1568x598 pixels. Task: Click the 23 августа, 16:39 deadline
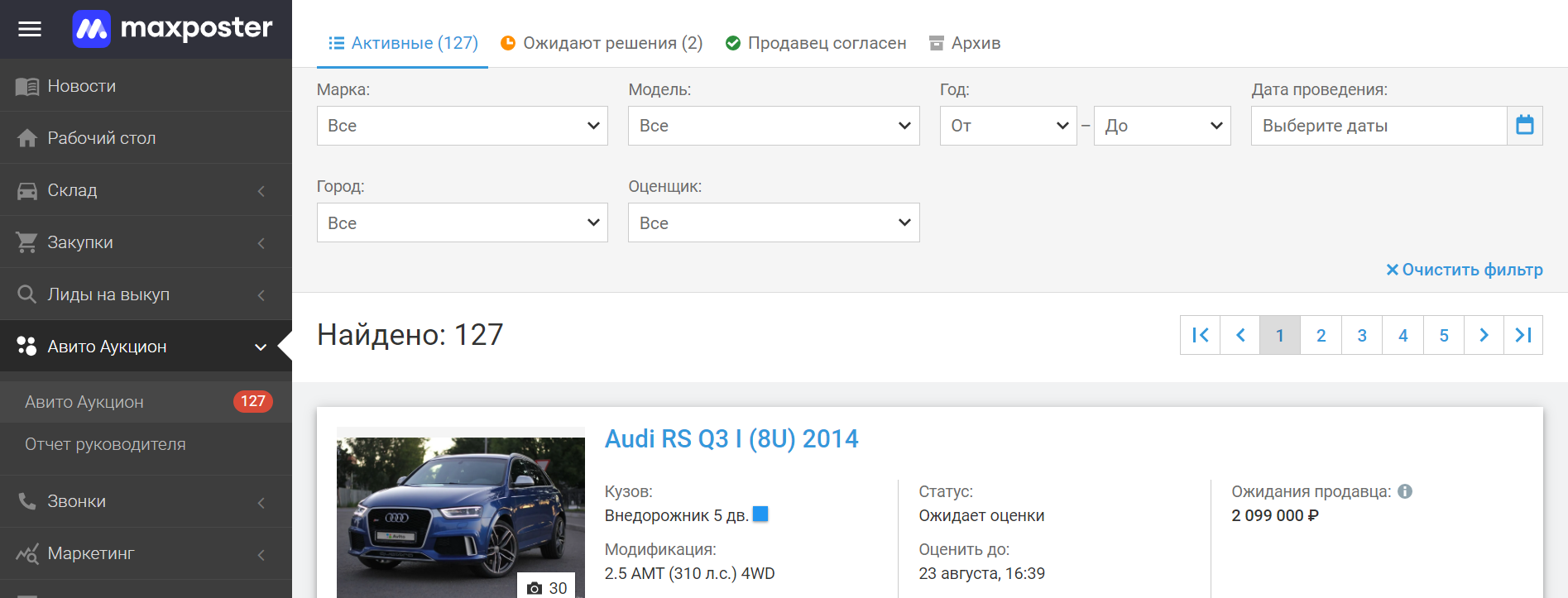(x=981, y=573)
